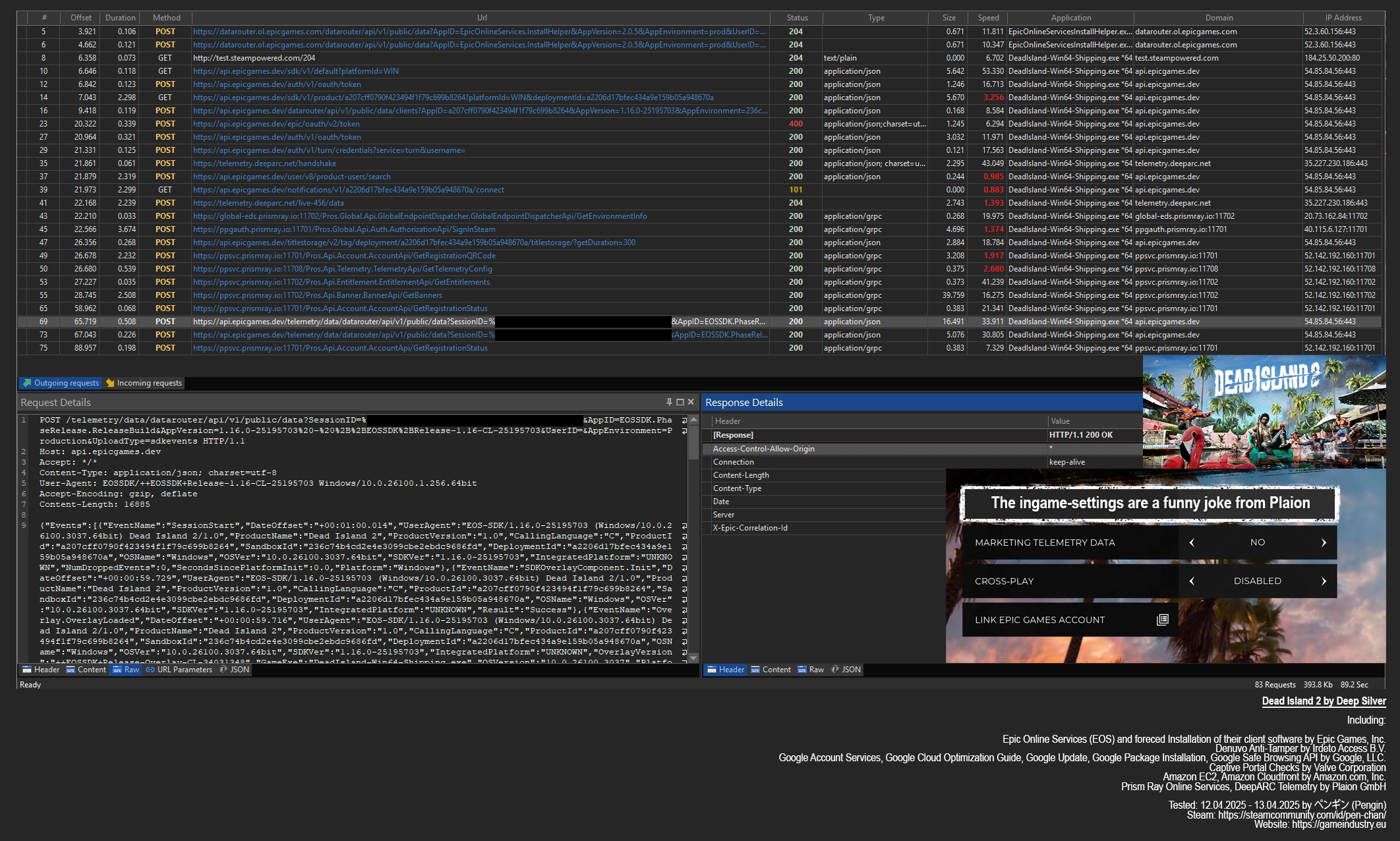Sort request list by Duration column
1400x841 pixels.
(121, 18)
